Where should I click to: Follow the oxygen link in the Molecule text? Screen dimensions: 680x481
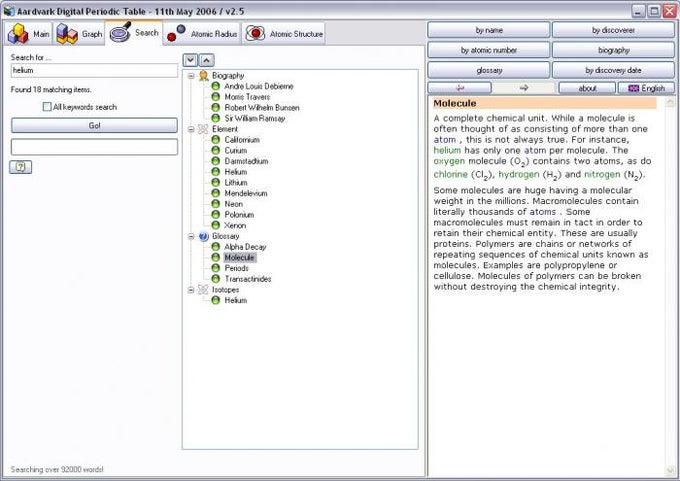449,161
